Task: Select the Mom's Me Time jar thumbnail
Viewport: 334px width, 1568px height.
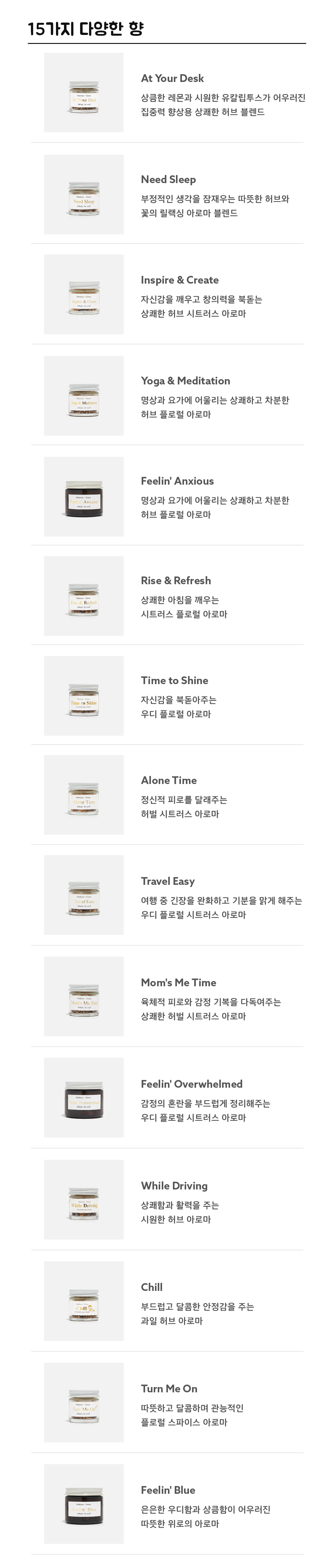Action: coord(83,997)
